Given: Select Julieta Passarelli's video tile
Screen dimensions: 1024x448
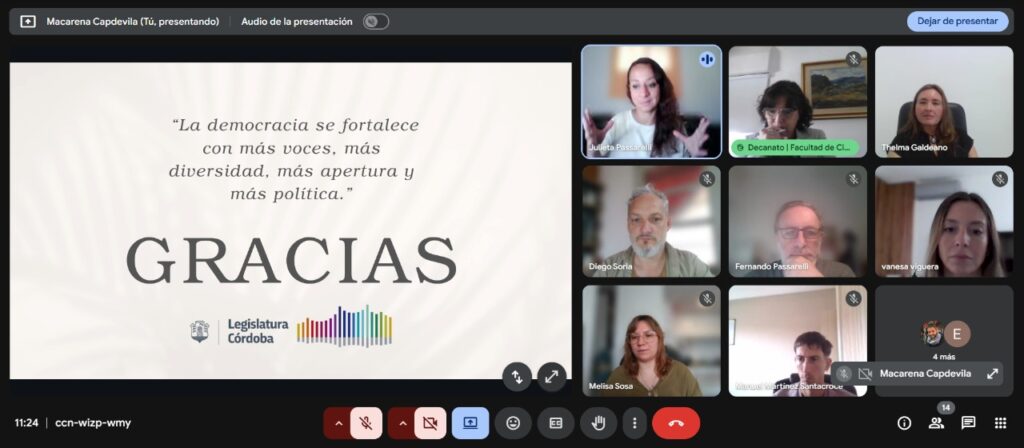Looking at the screenshot, I should point(651,102).
